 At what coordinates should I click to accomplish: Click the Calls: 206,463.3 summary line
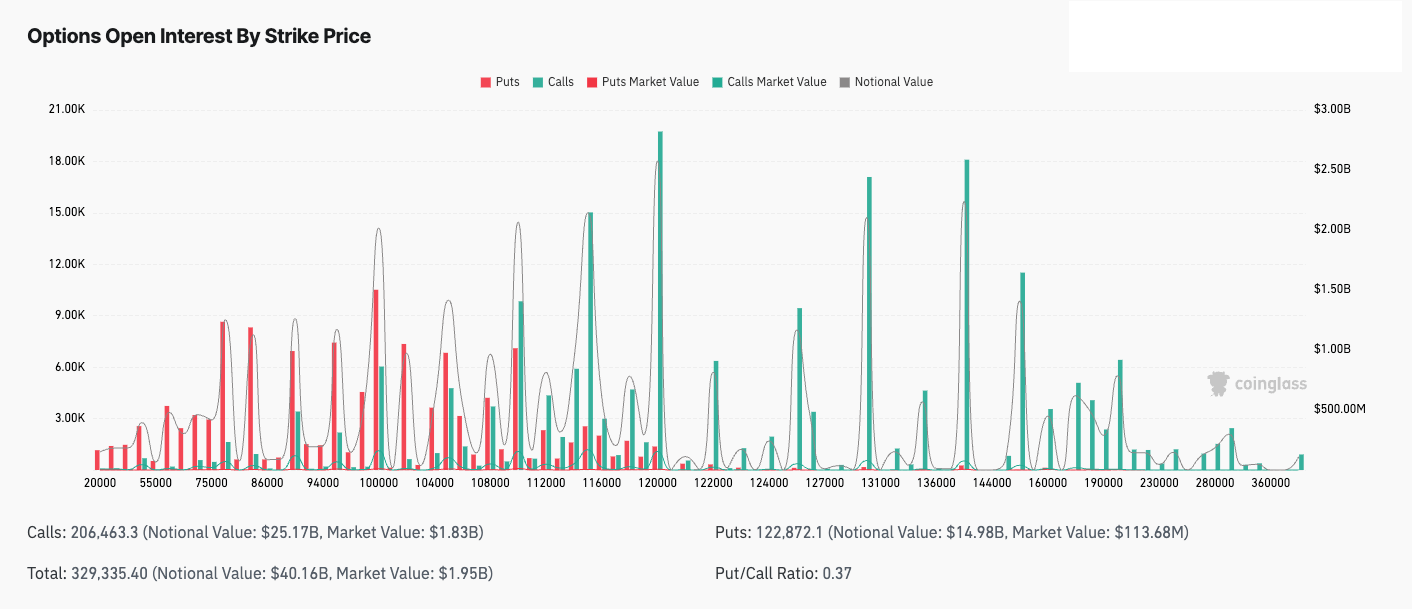click(255, 532)
